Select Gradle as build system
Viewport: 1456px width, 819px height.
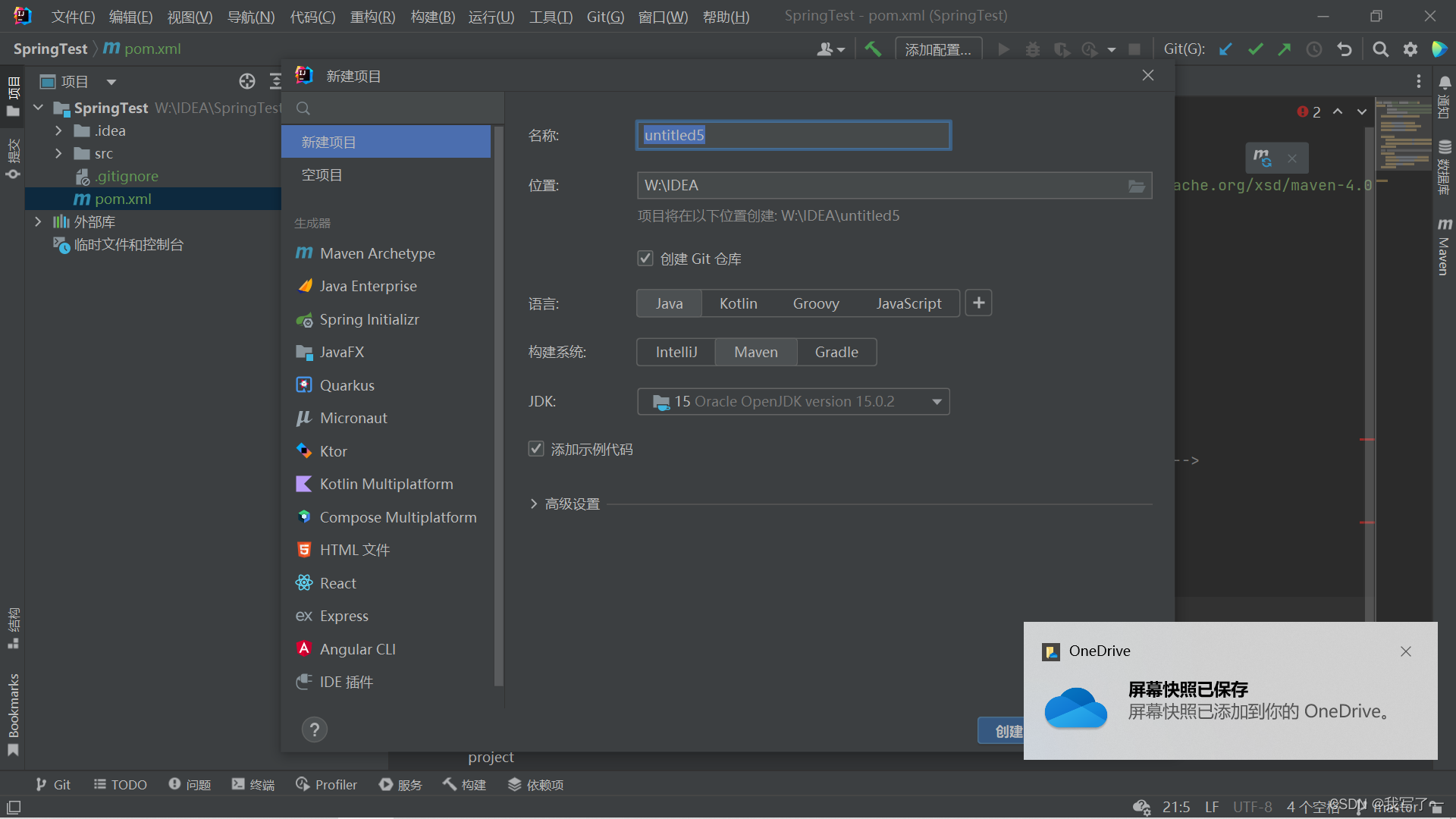[836, 352]
